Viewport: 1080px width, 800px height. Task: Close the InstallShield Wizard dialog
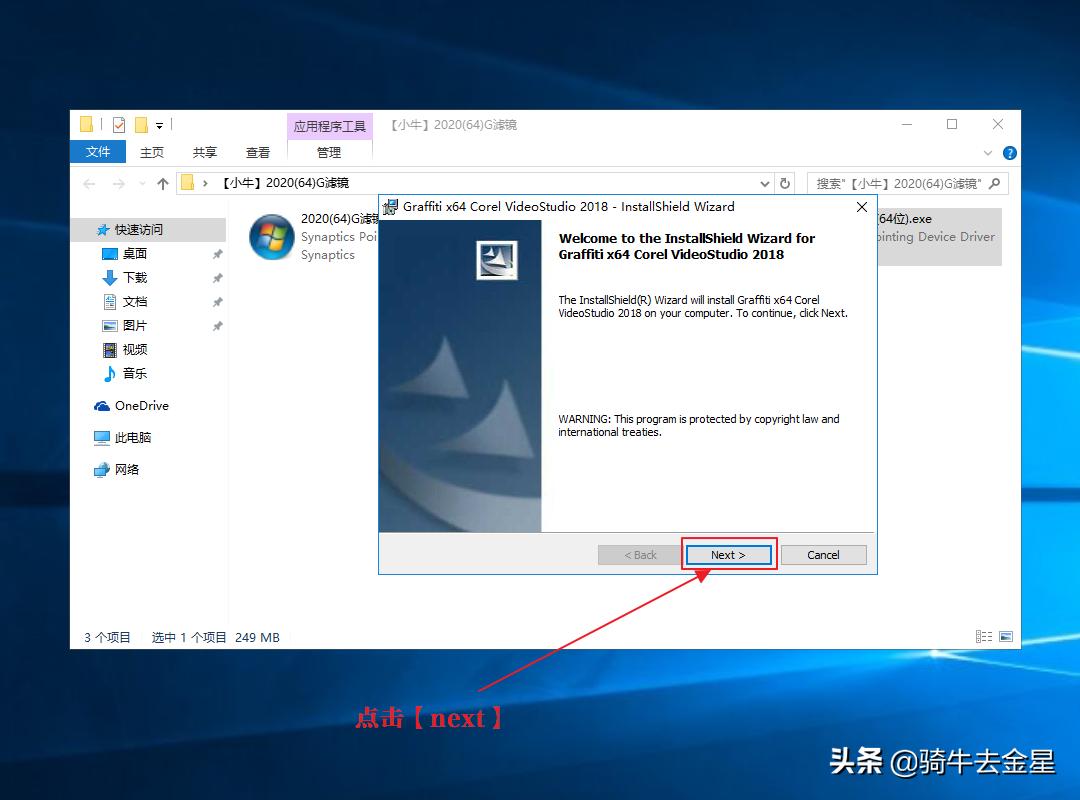pyautogui.click(x=862, y=207)
